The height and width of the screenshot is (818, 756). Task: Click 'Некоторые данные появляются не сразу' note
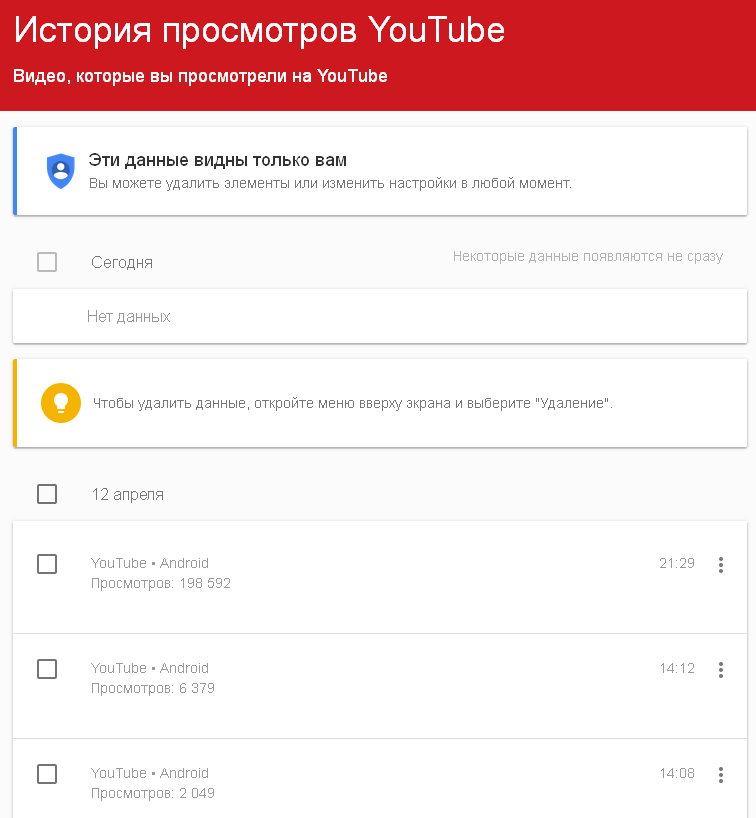pyautogui.click(x=588, y=256)
